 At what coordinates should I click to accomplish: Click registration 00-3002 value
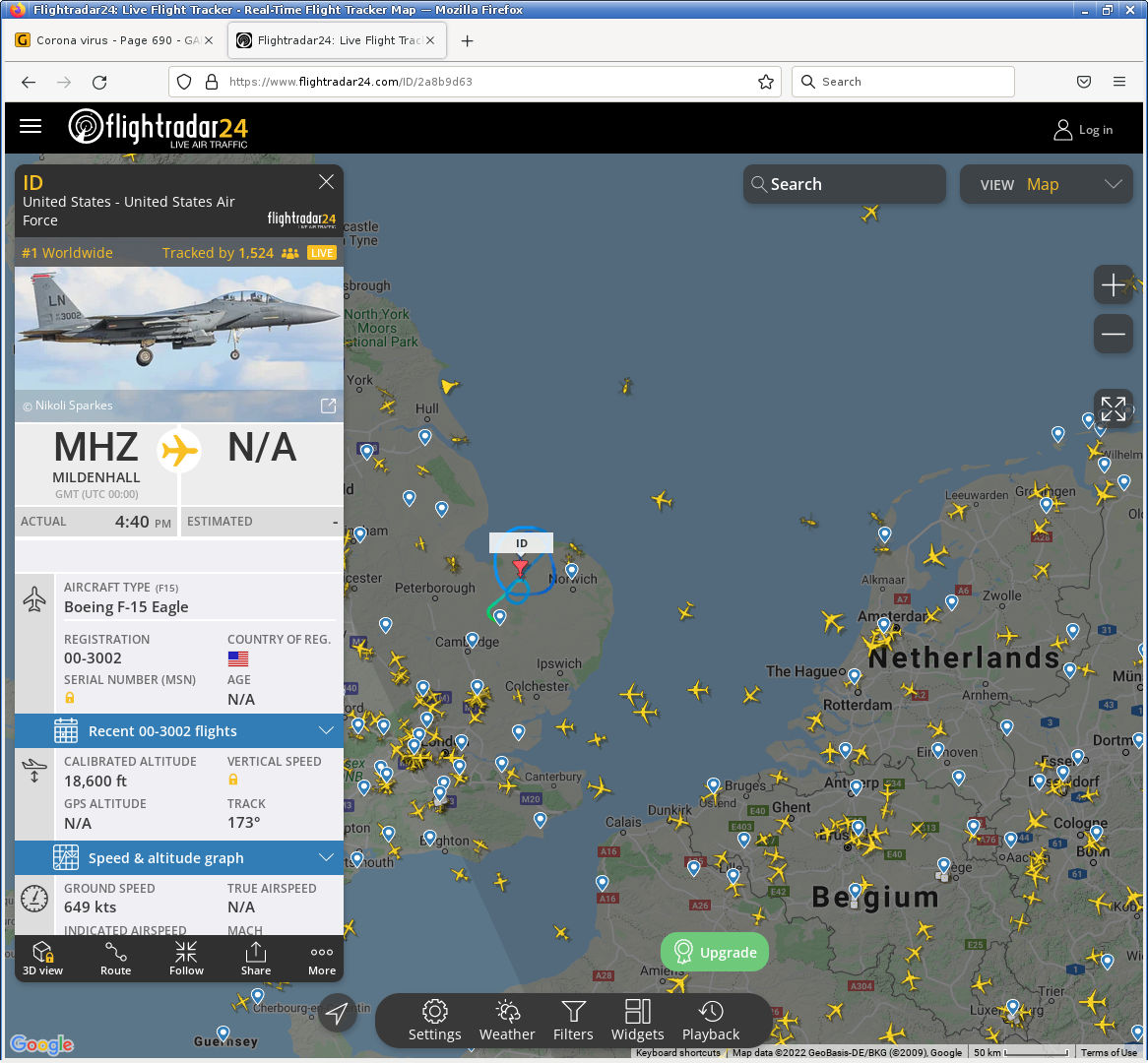click(x=93, y=658)
